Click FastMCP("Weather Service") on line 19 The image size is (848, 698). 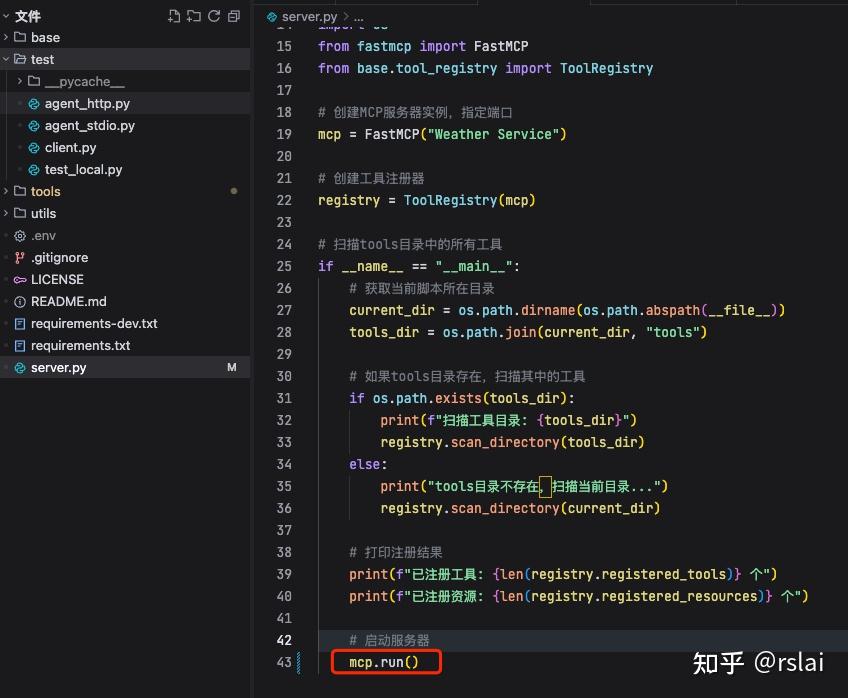(x=465, y=134)
